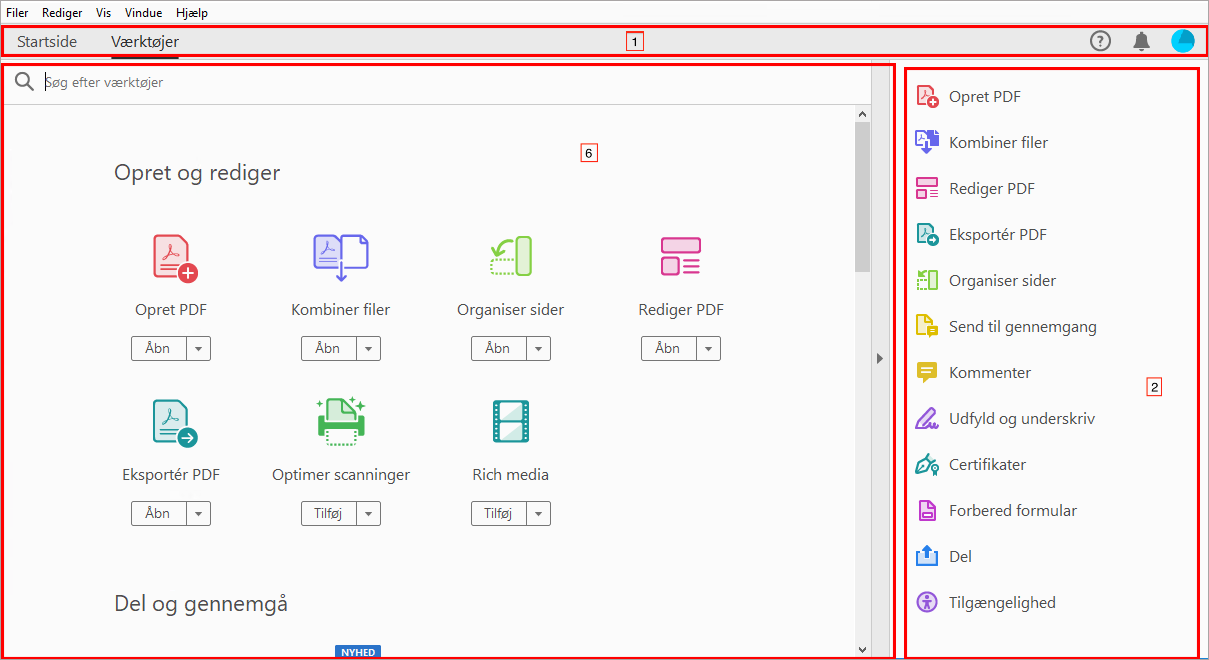The image size is (1209, 660).
Task: Click the NYHED badge
Action: click(358, 652)
